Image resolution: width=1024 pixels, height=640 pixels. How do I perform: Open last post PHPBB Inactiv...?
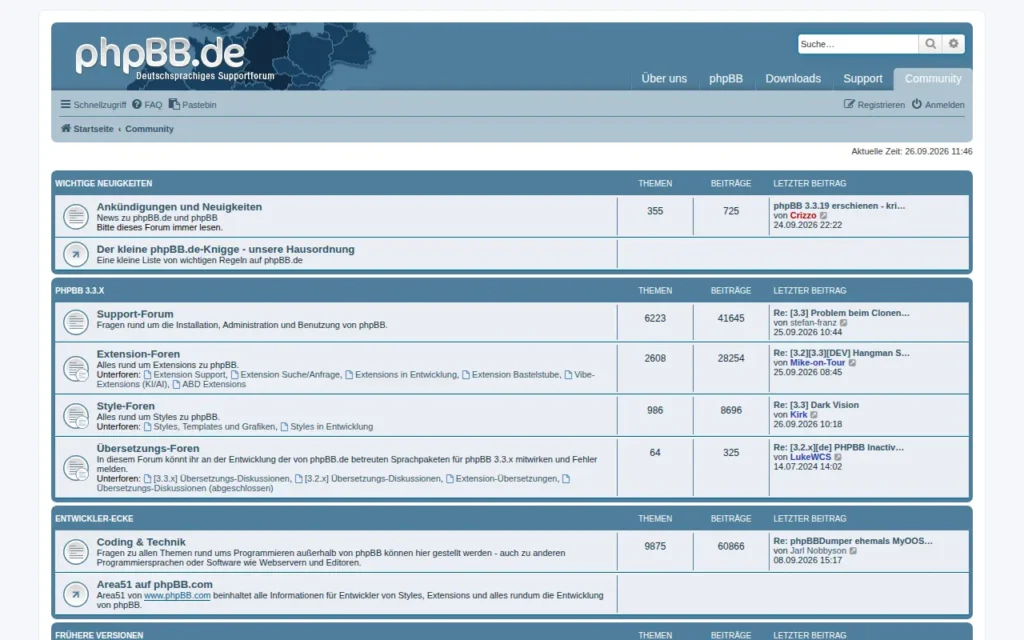pyautogui.click(x=839, y=447)
